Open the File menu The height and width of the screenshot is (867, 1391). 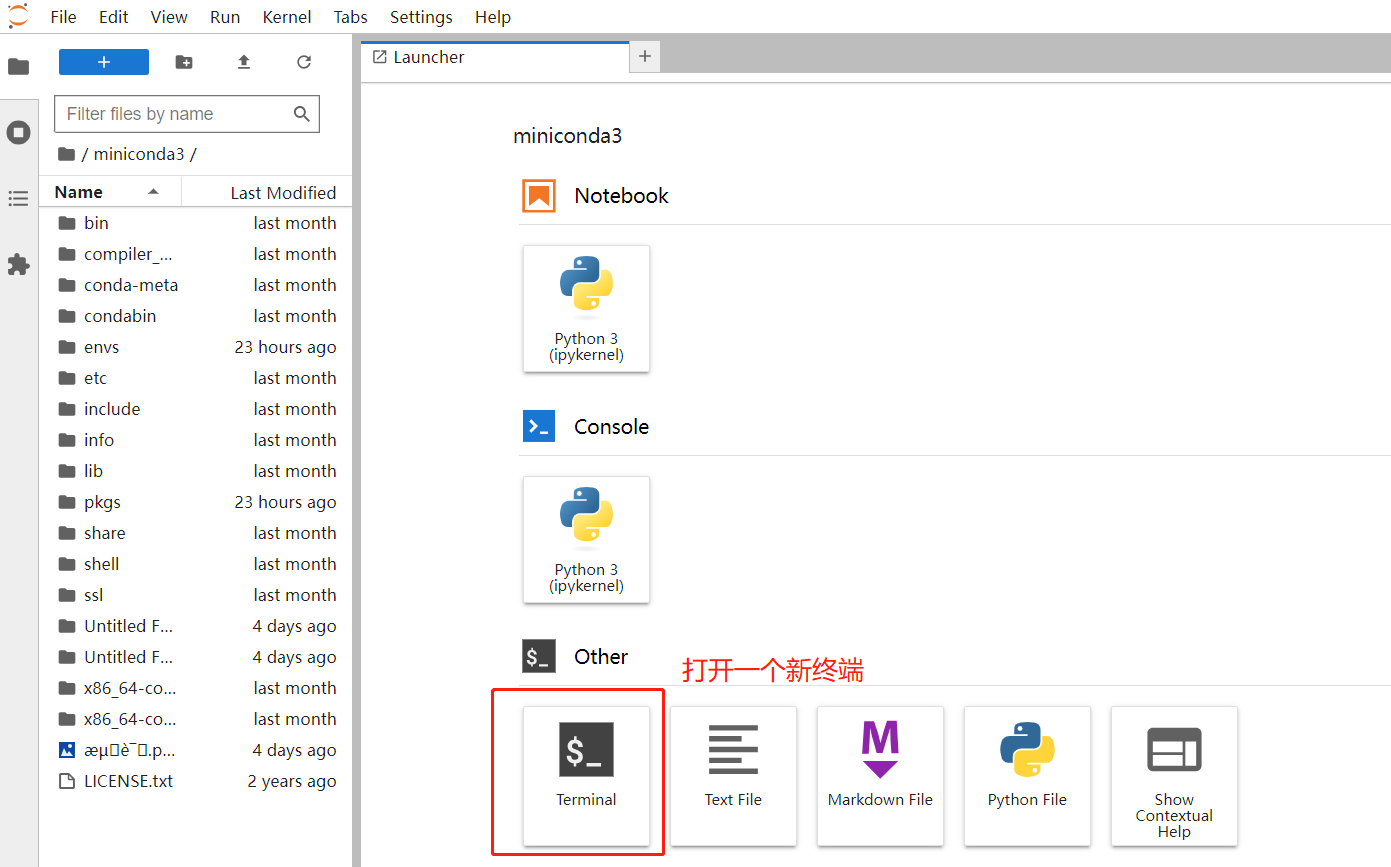point(63,17)
